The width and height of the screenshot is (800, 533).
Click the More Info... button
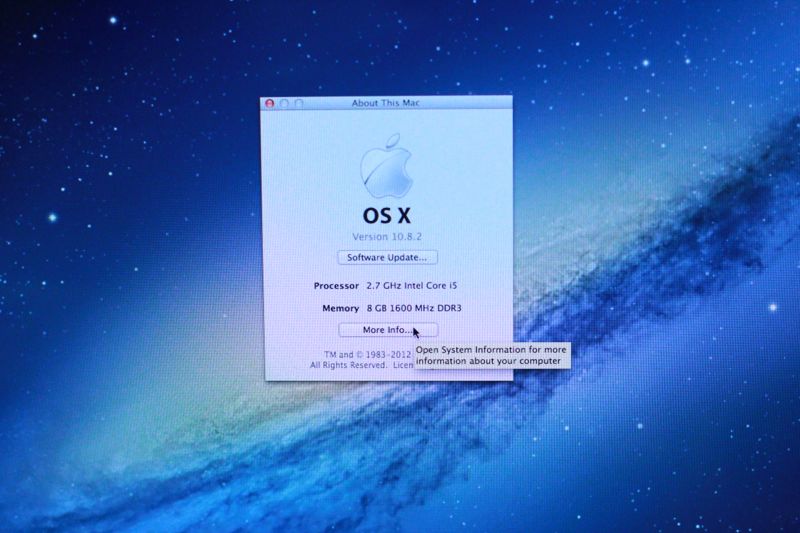coord(388,330)
